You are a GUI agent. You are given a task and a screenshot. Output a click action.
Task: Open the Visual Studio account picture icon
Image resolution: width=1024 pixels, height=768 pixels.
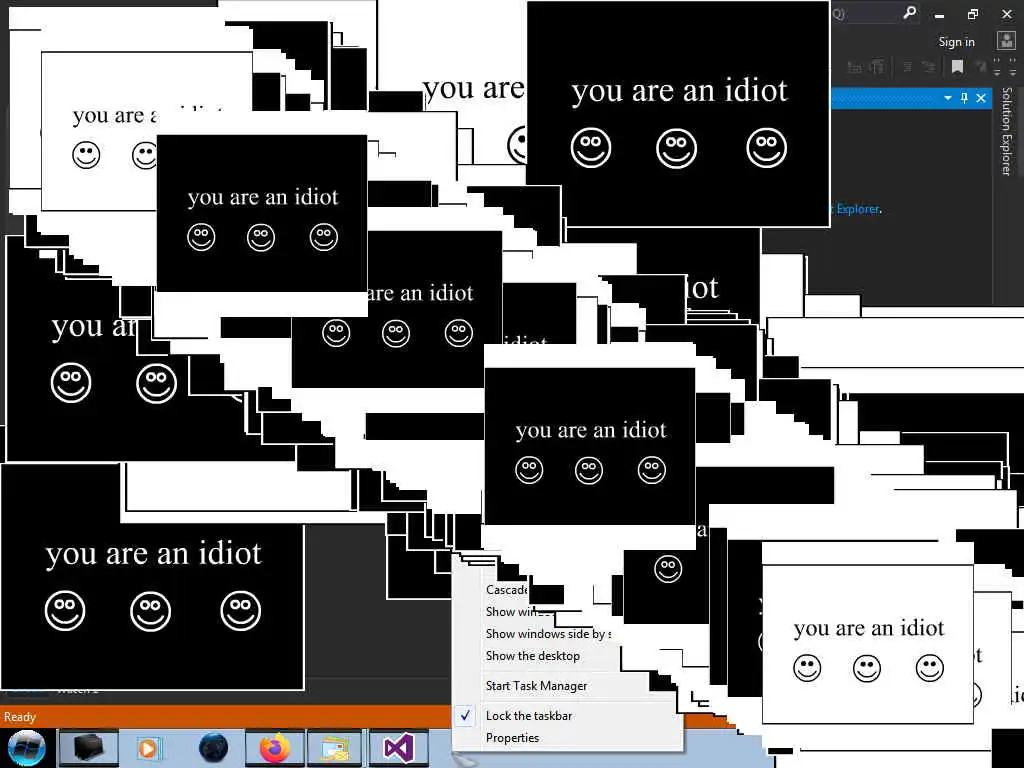1006,40
